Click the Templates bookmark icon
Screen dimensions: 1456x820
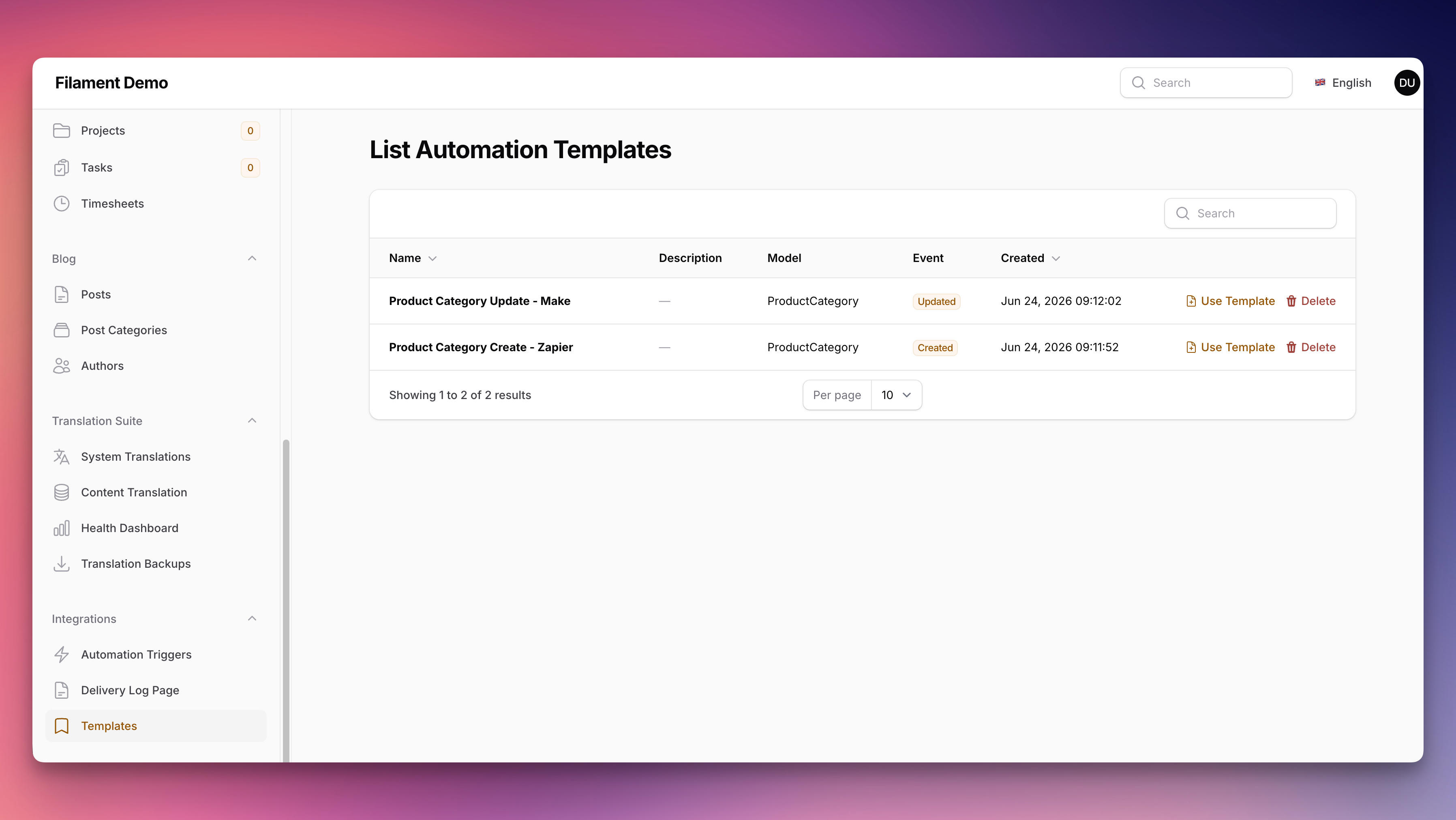61,726
